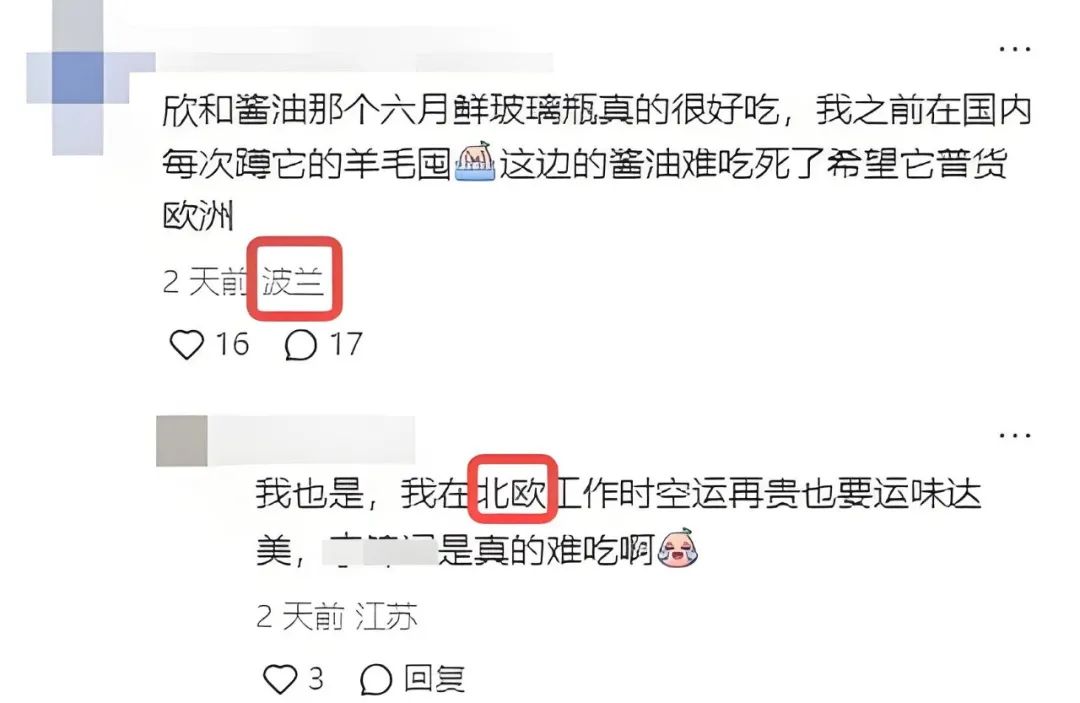This screenshot has height=703, width=1080.
Task: Open the three-dot menu on the reply comment
Action: (1015, 435)
